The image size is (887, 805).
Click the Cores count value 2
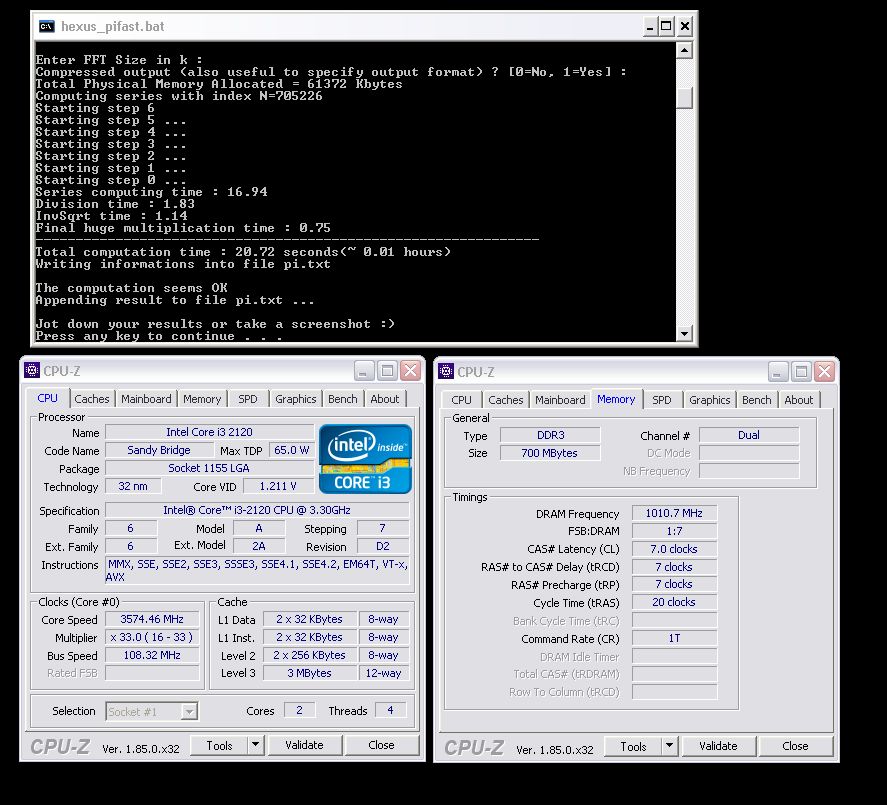pos(299,711)
